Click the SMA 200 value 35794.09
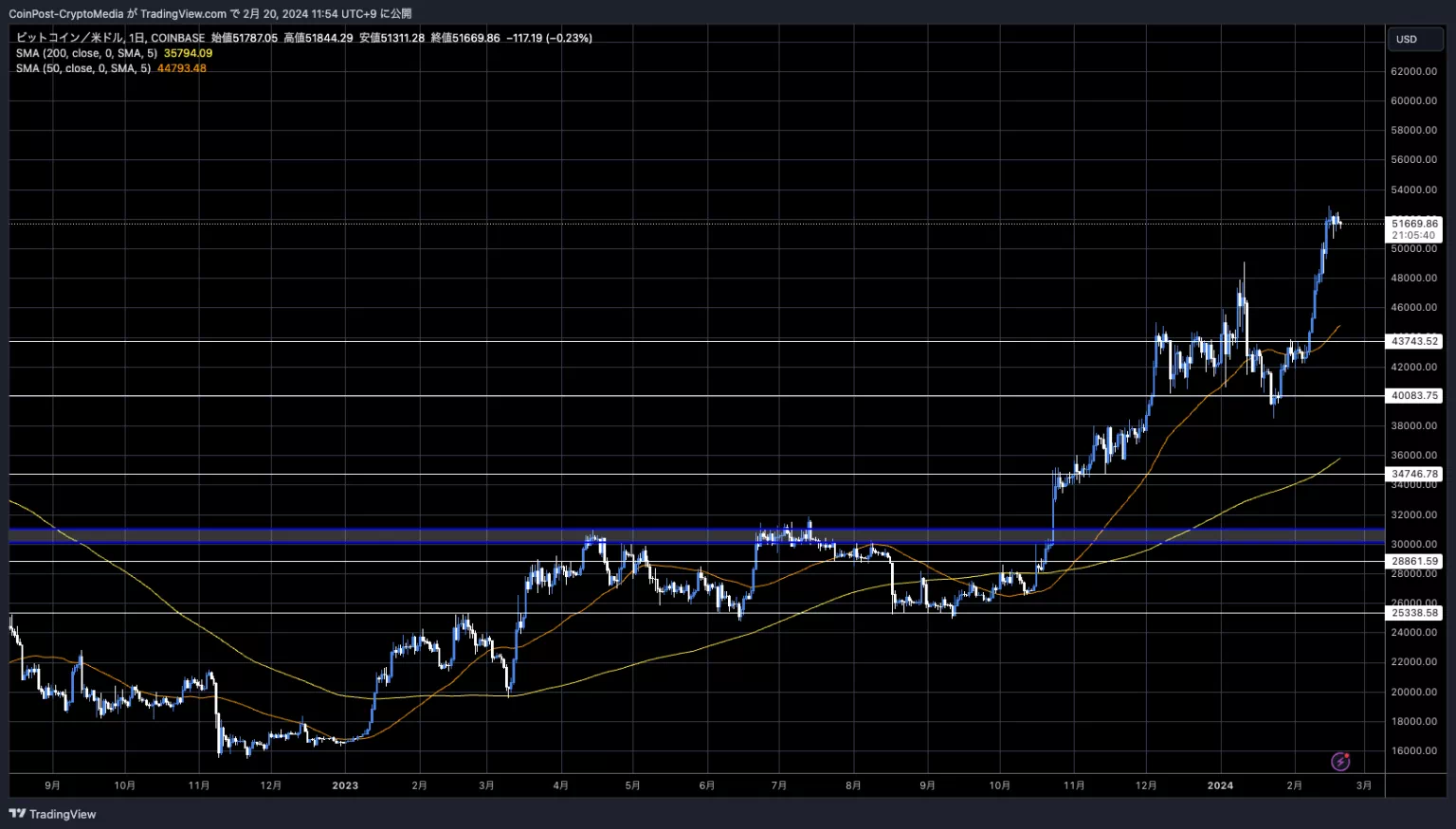 (x=188, y=53)
